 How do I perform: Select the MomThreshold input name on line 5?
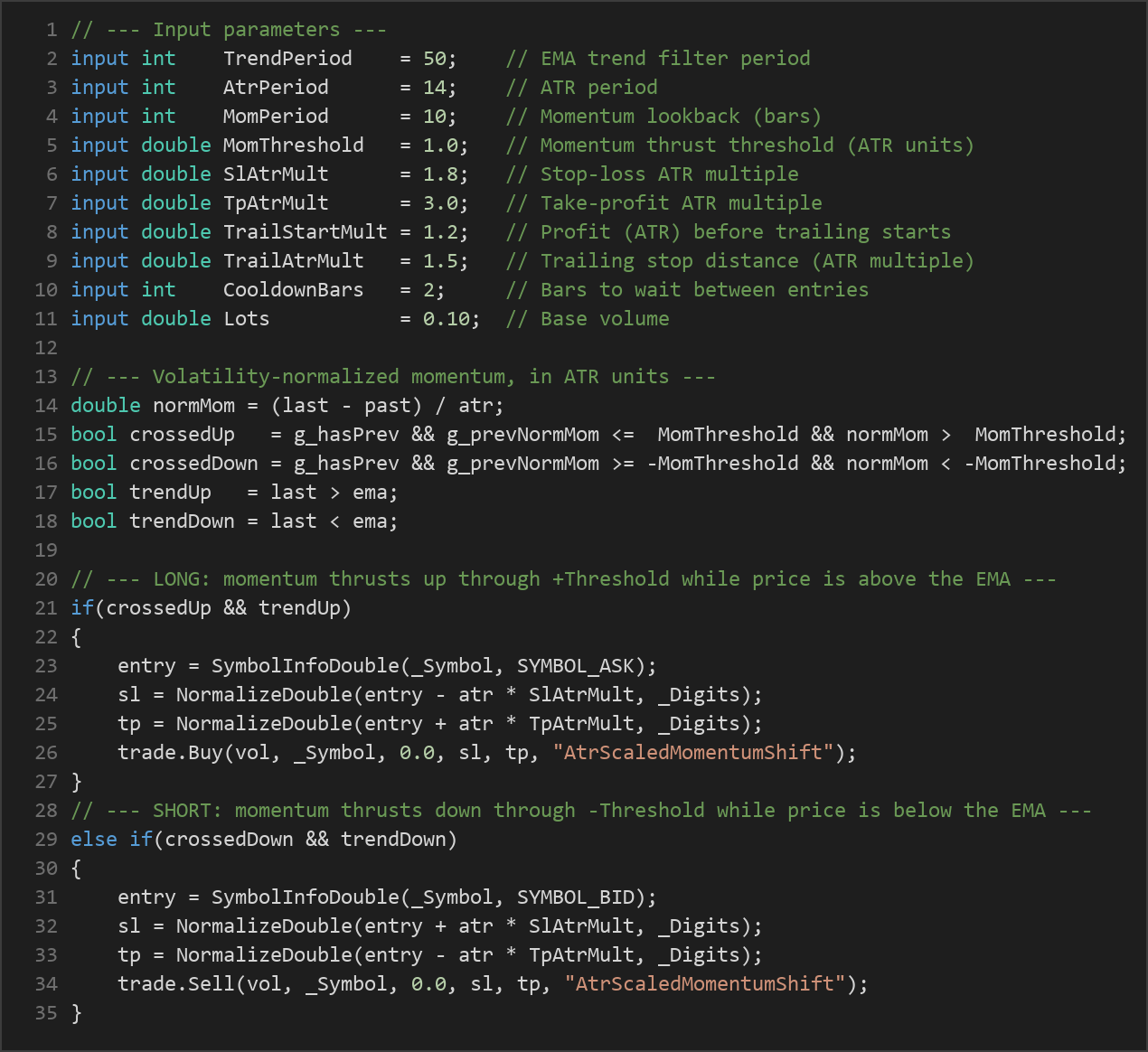point(293,146)
